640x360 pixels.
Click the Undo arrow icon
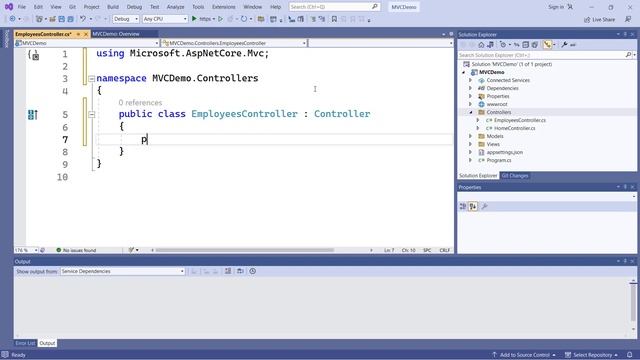pos(83,19)
